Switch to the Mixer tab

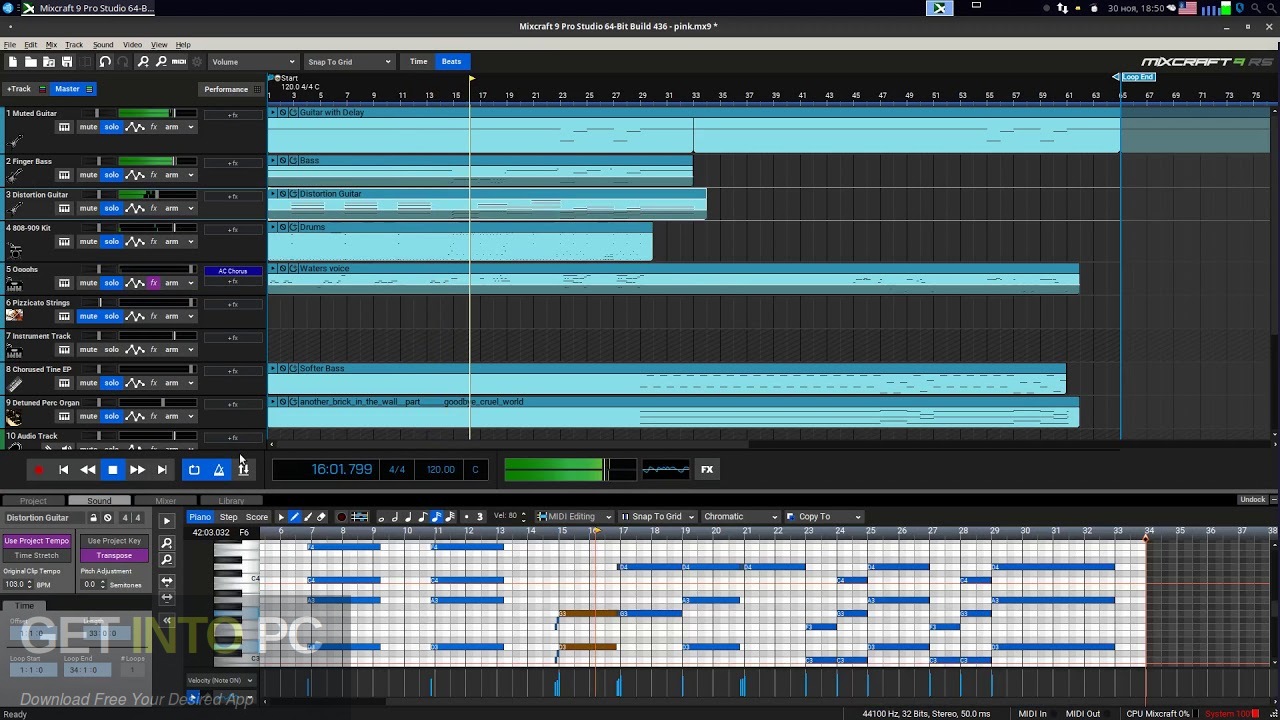(166, 500)
